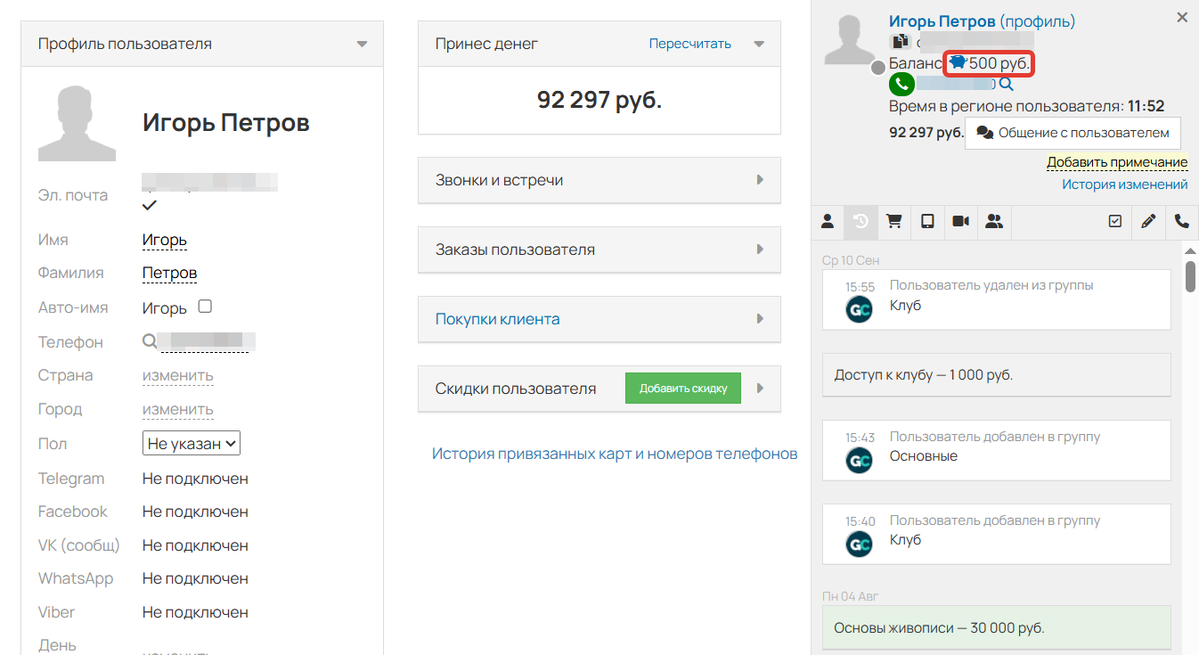The image size is (1199, 655).
Task: Expand the Заказы пользователя section
Action: (598, 249)
